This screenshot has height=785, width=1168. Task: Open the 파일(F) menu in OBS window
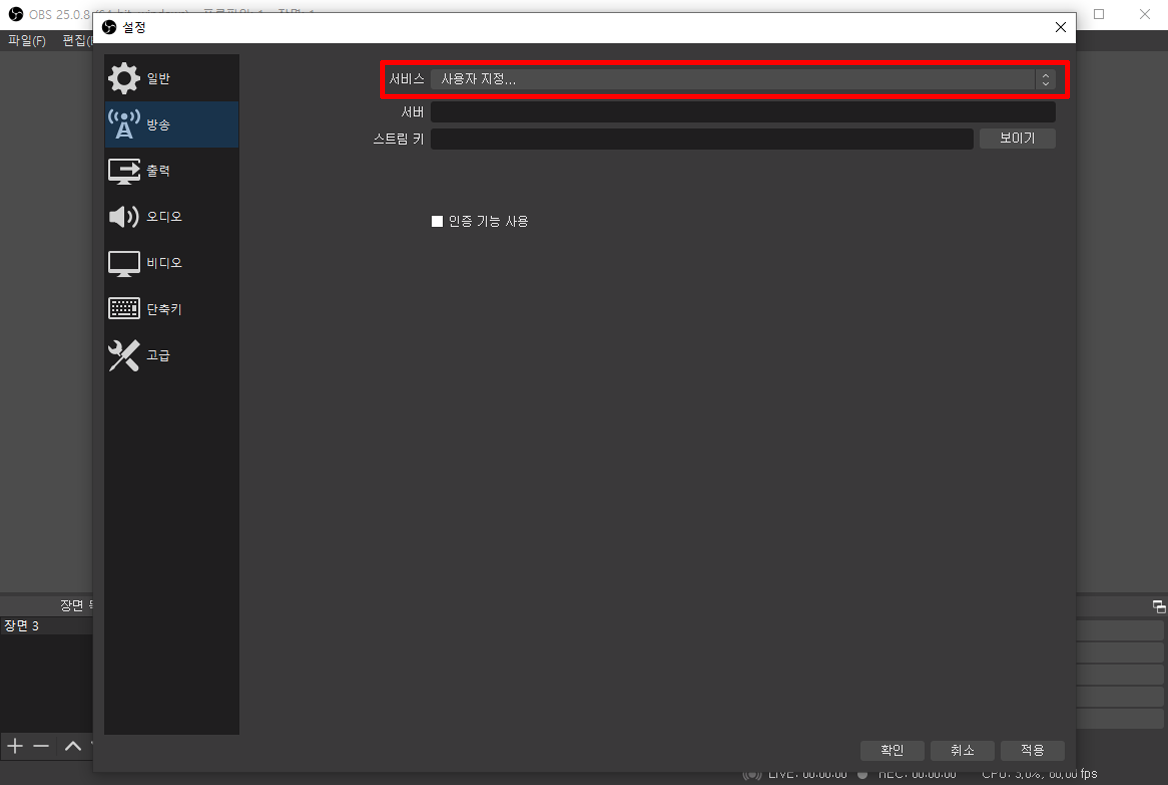pyautogui.click(x=27, y=40)
